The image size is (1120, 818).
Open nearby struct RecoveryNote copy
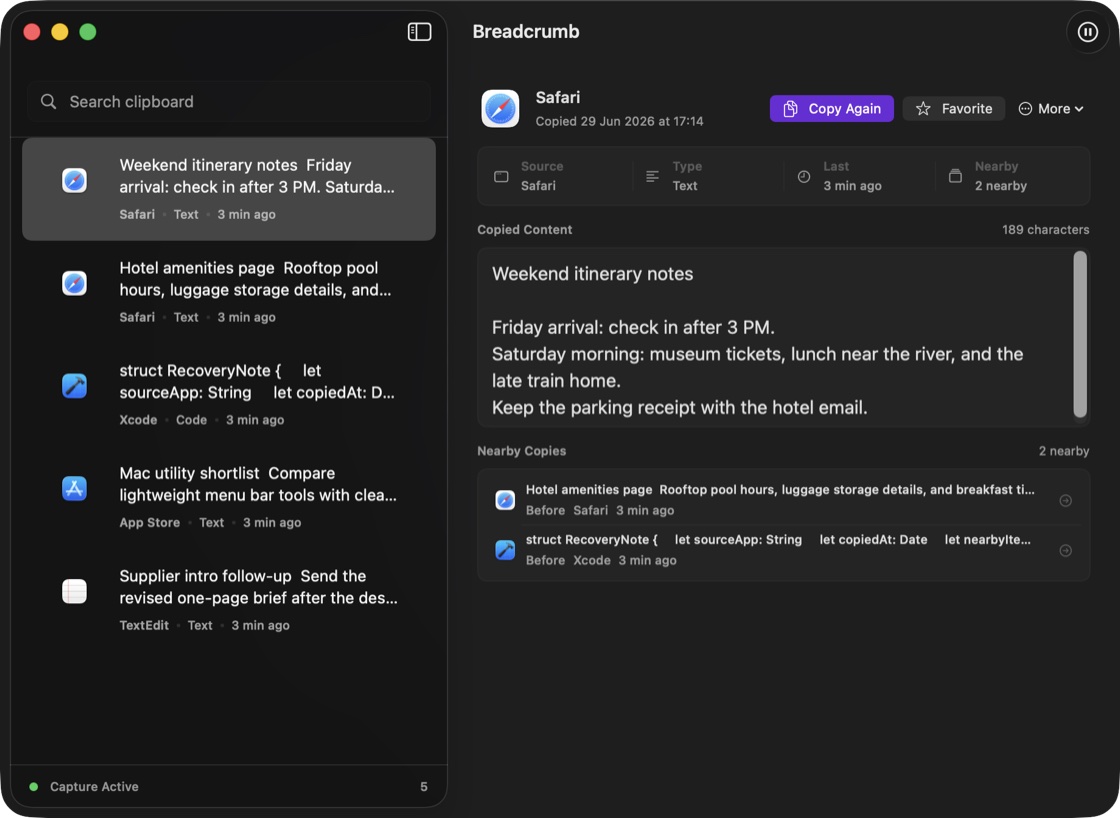[x=784, y=550]
